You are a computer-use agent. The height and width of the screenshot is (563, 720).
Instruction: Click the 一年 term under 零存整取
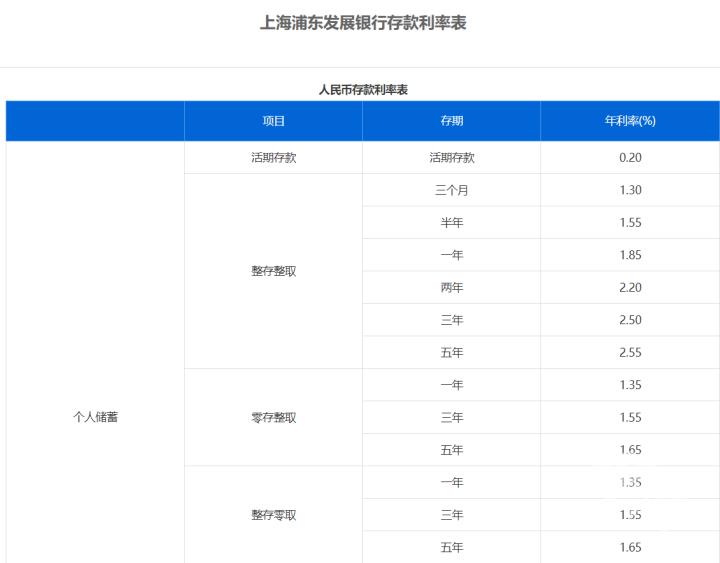click(451, 385)
